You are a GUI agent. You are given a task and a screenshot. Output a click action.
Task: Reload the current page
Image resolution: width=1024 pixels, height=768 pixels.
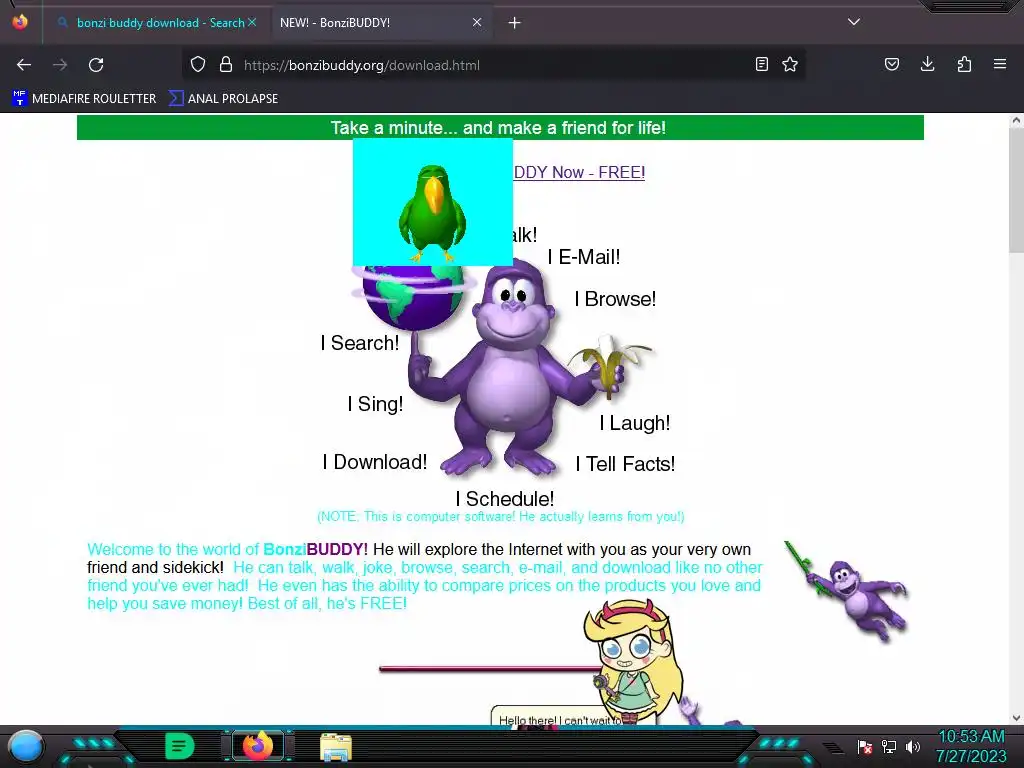(96, 65)
